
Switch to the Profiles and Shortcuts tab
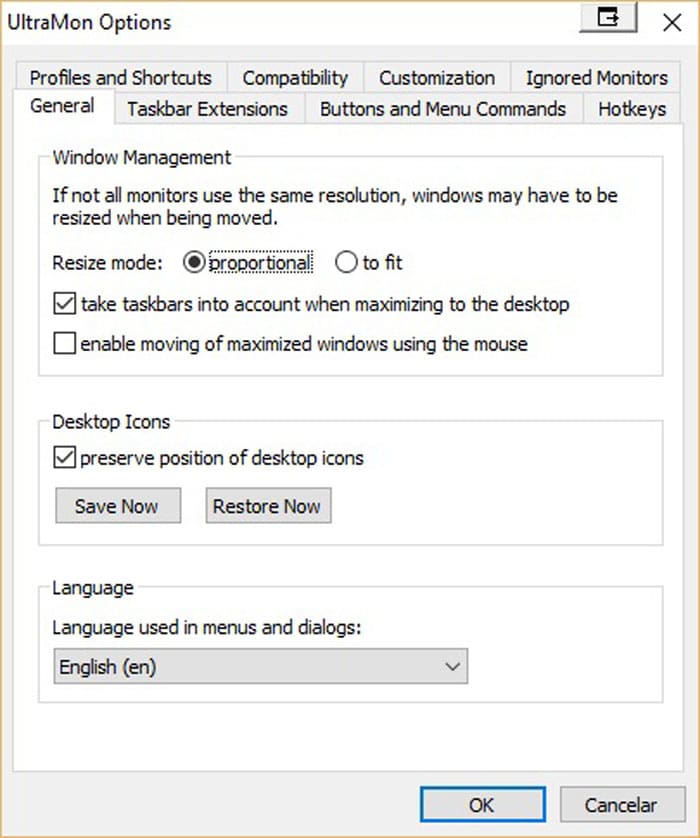pos(121,77)
